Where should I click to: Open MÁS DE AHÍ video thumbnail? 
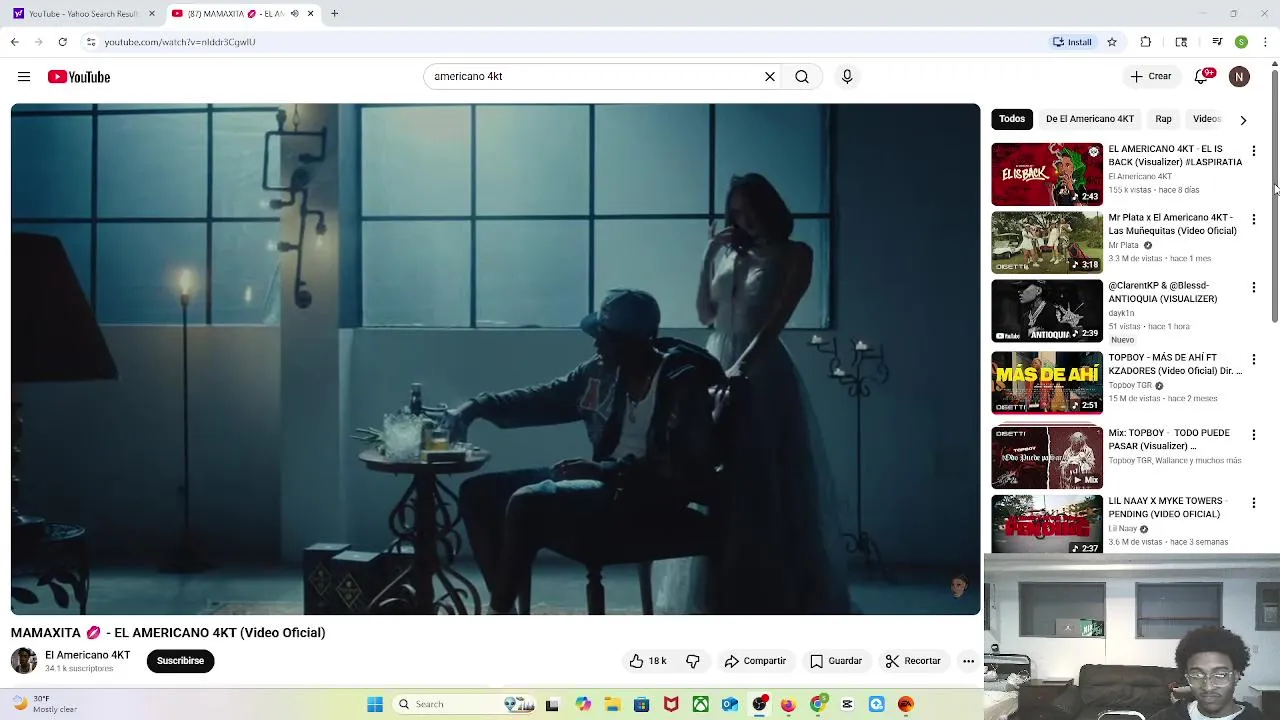(x=1047, y=382)
